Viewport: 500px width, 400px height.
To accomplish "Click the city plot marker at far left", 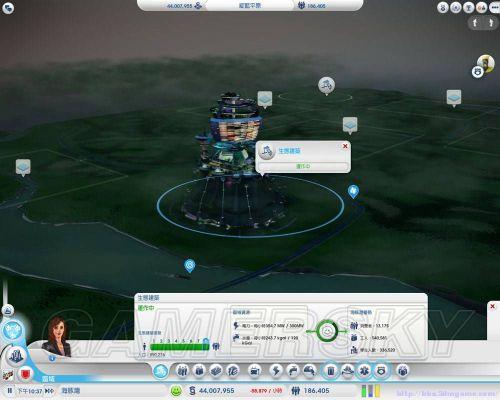I will (x=23, y=168).
